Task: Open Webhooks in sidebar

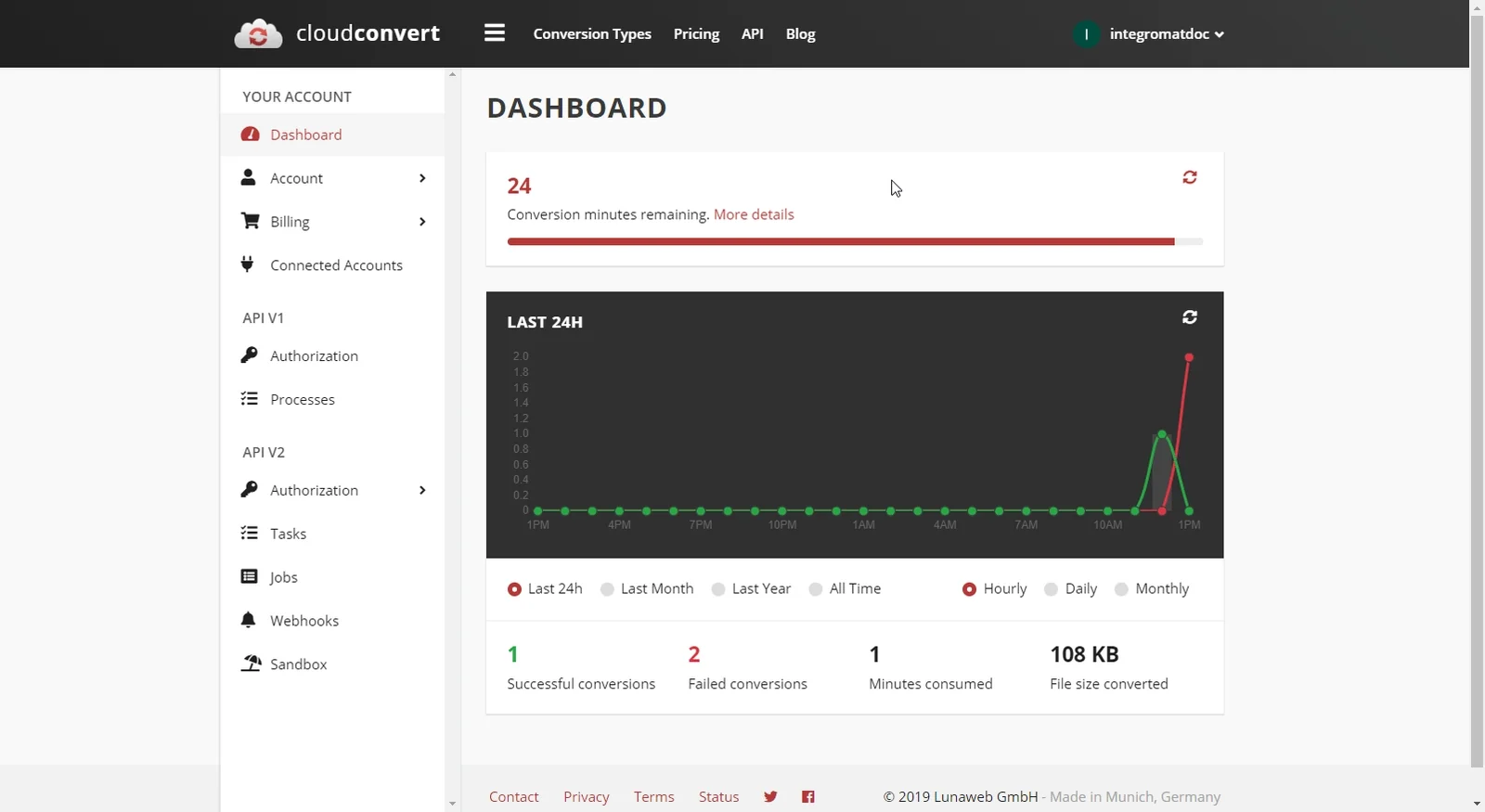Action: 332,621
